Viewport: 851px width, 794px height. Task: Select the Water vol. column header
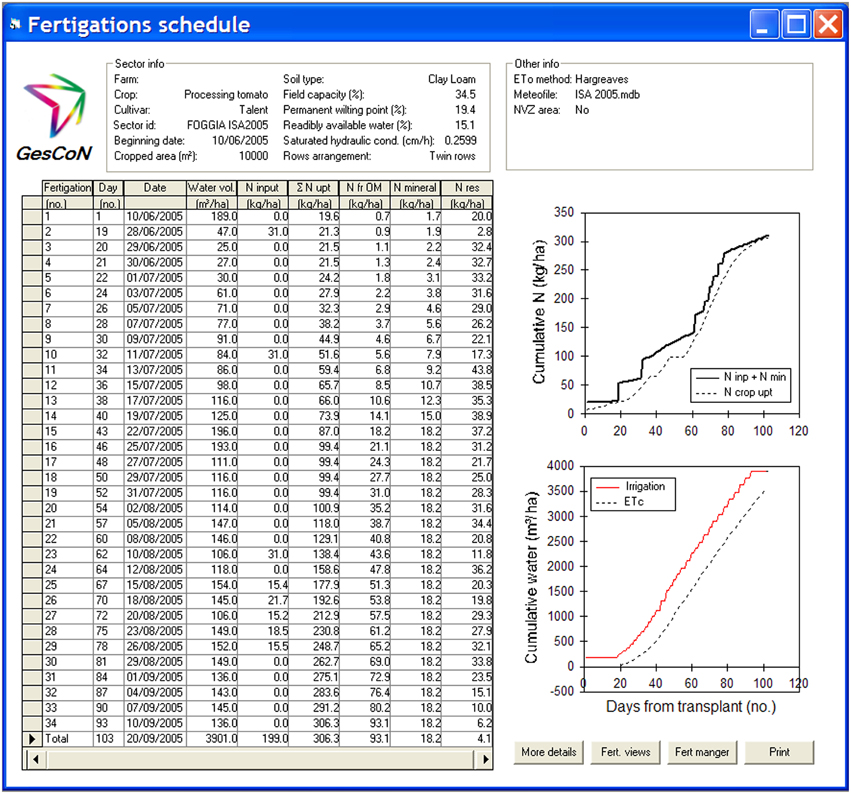(x=212, y=188)
